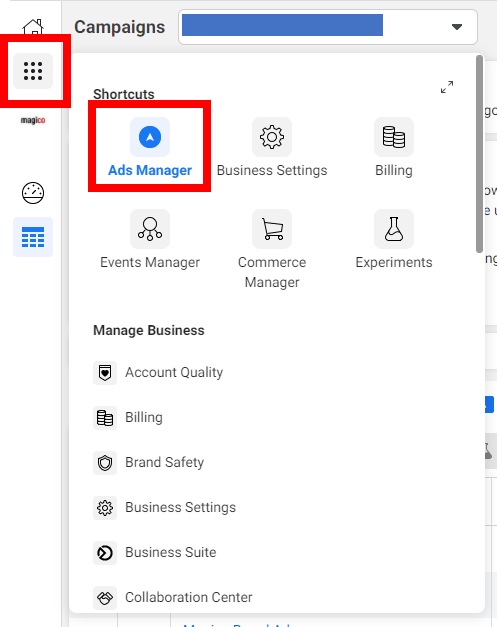The height and width of the screenshot is (627, 497).
Task: Go to the home icon in sidebar
Action: click(x=33, y=26)
